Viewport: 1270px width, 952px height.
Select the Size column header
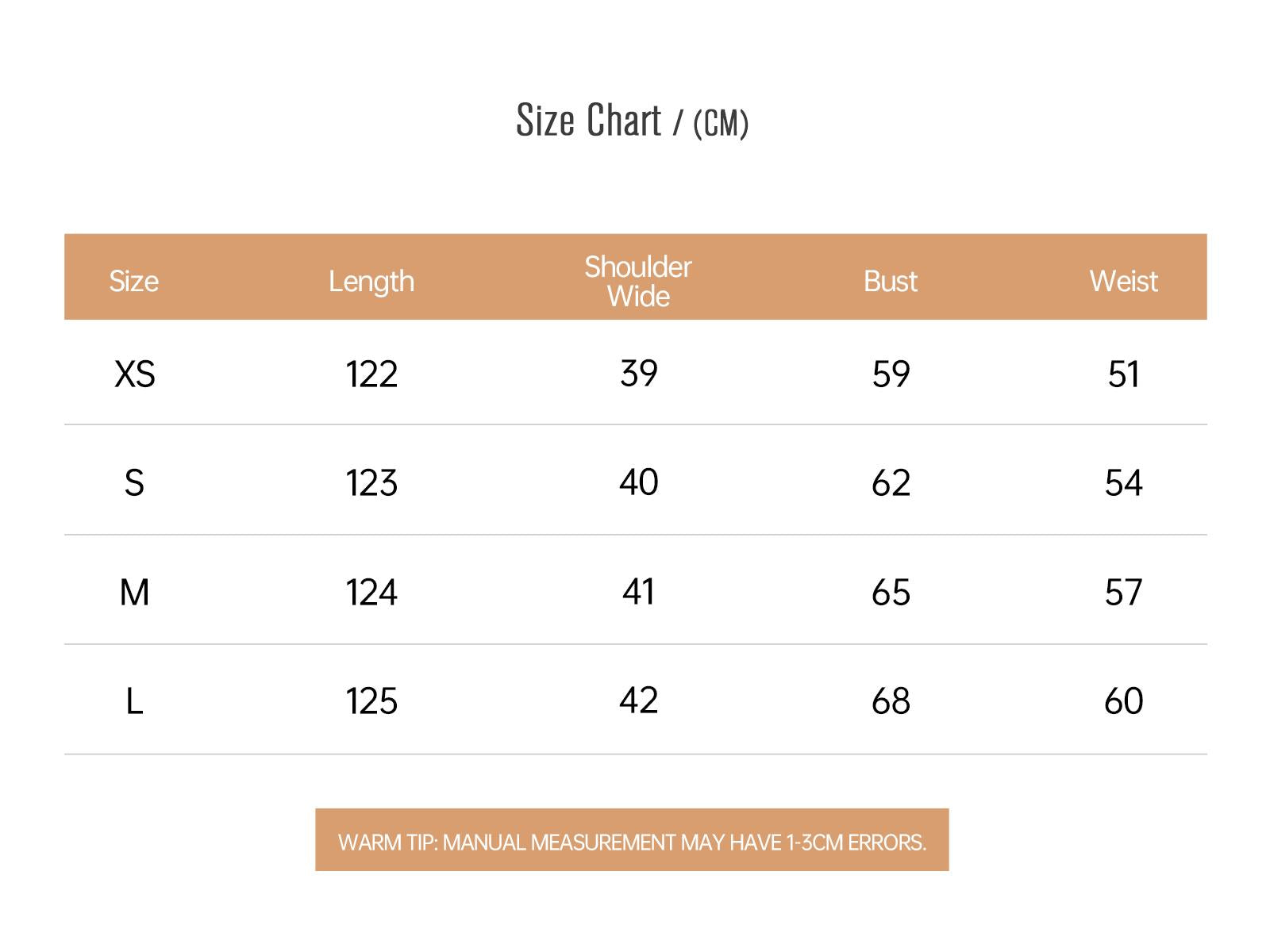133,281
